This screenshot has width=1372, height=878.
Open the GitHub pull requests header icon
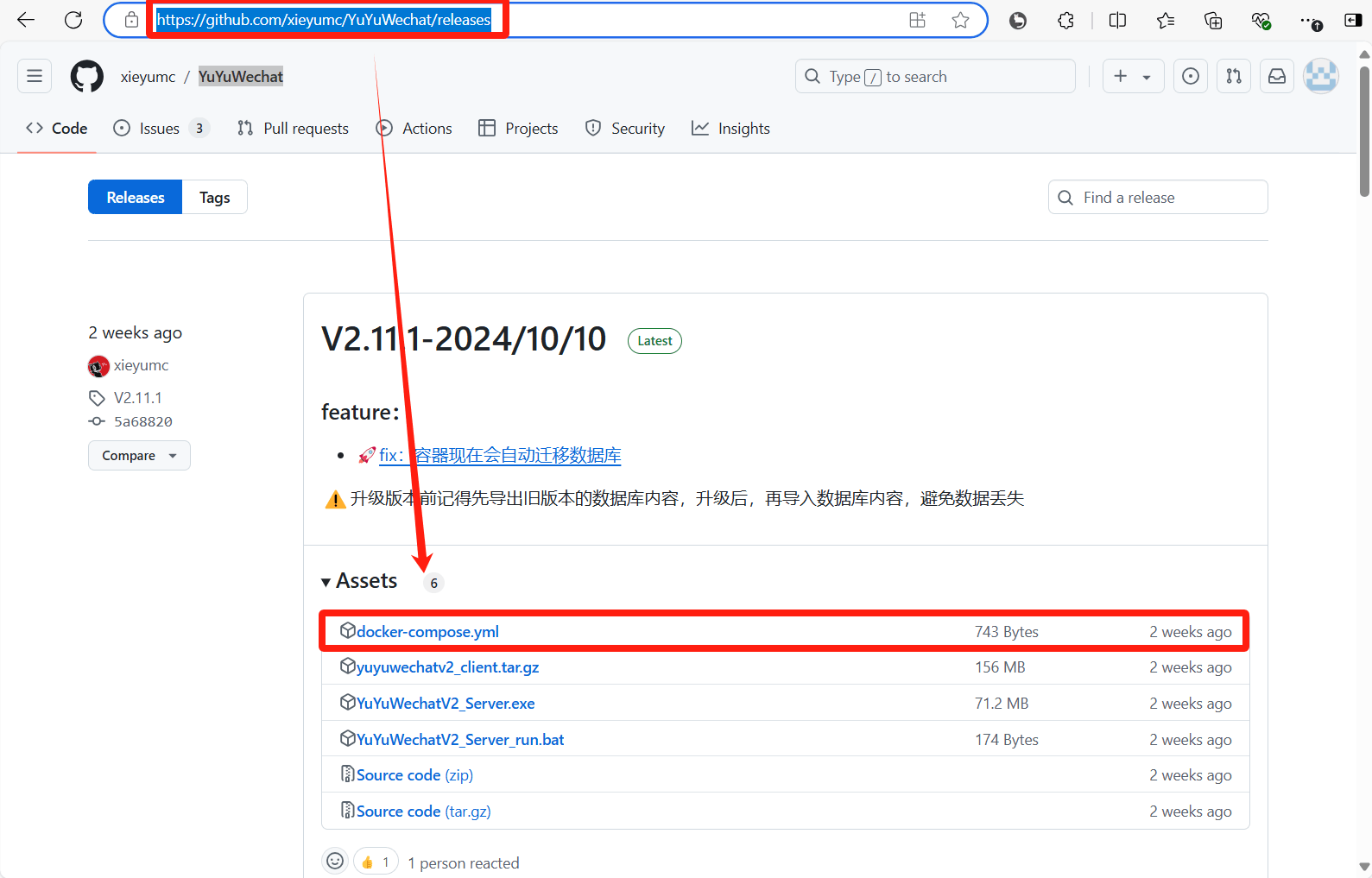pyautogui.click(x=1234, y=76)
